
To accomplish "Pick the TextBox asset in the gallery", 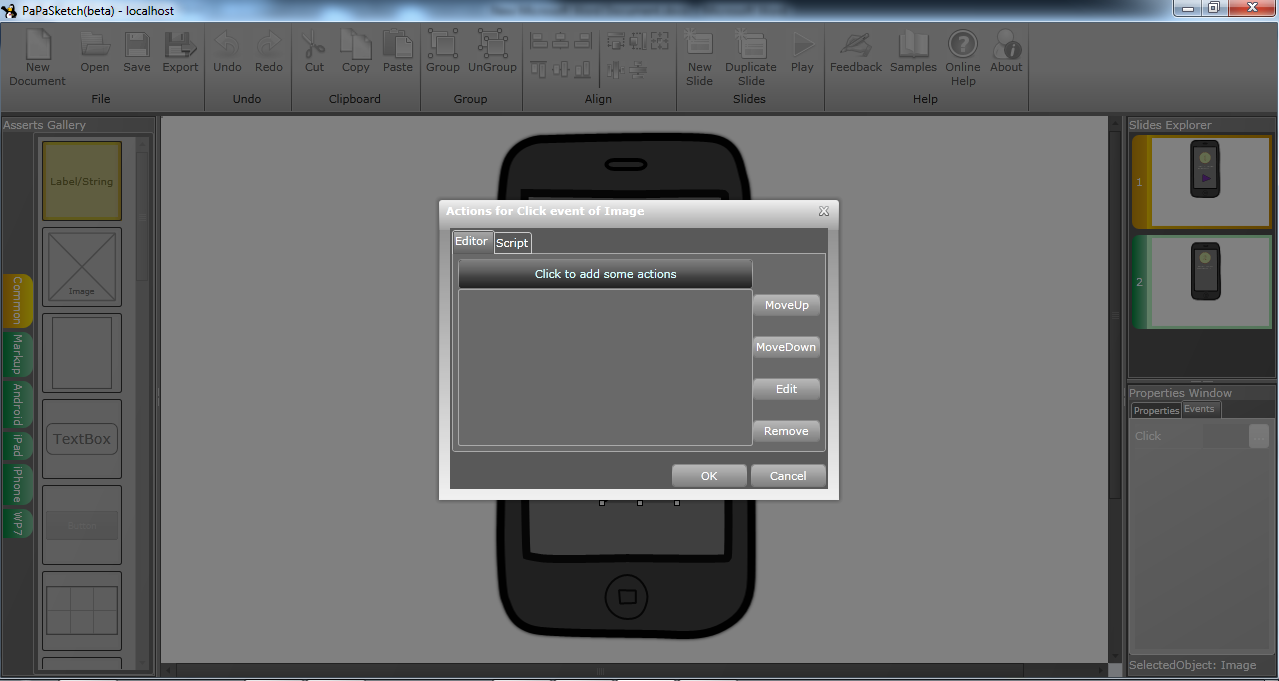I will pos(82,439).
